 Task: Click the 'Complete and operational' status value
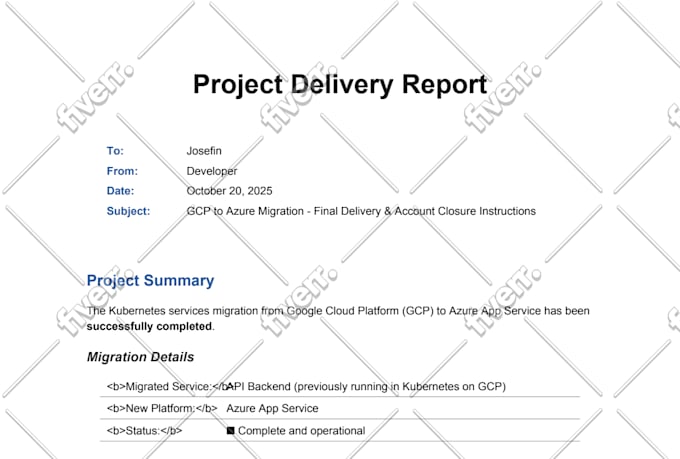[x=301, y=431]
